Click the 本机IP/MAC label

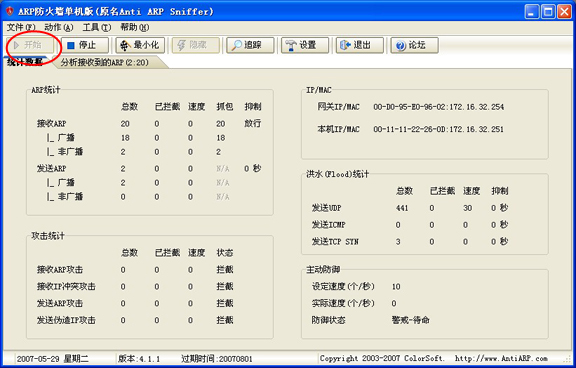pos(339,129)
